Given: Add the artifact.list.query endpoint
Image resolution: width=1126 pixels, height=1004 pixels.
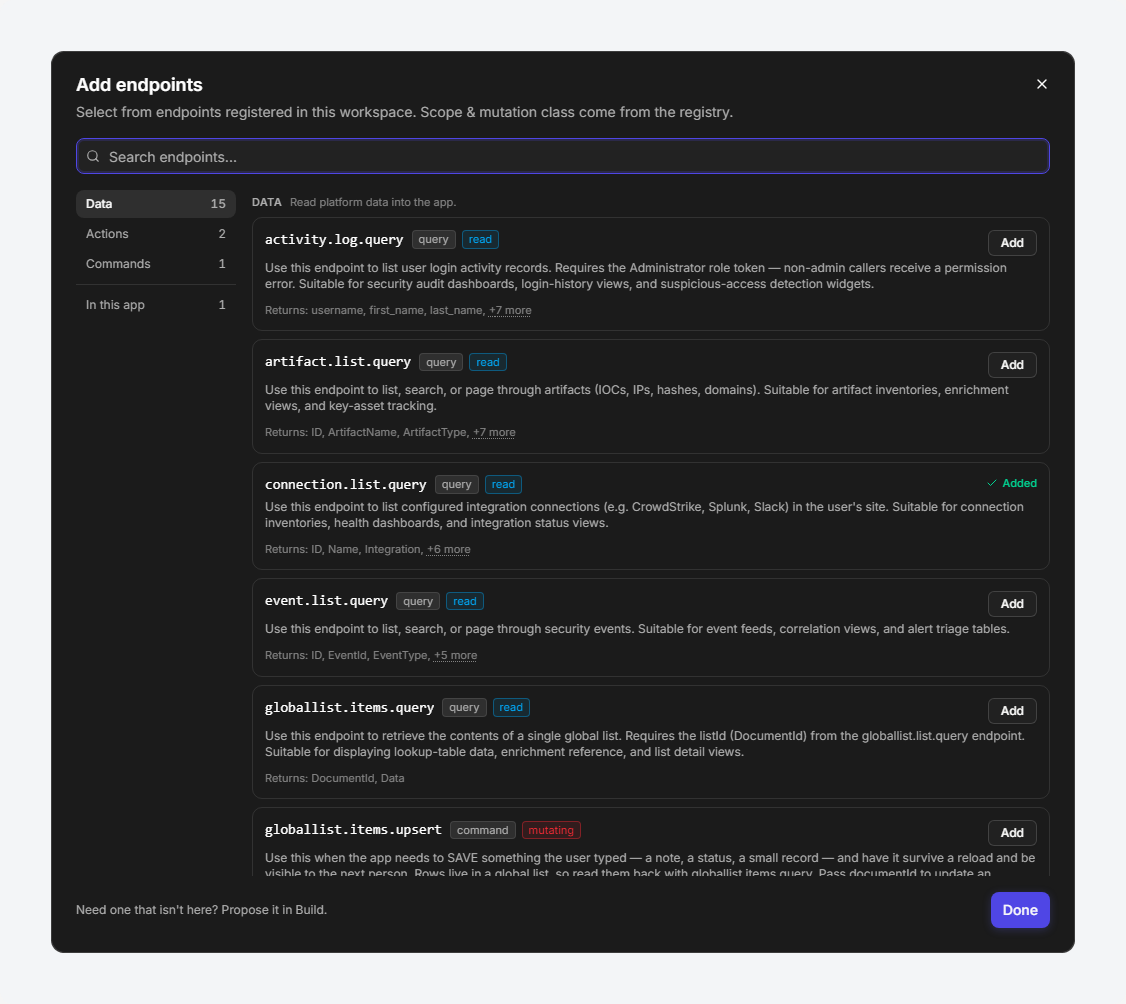Looking at the screenshot, I should coord(1012,365).
